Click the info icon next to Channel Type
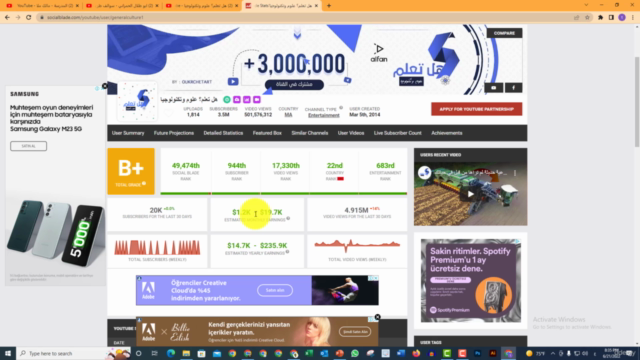The width and height of the screenshot is (640, 360). 341,108
